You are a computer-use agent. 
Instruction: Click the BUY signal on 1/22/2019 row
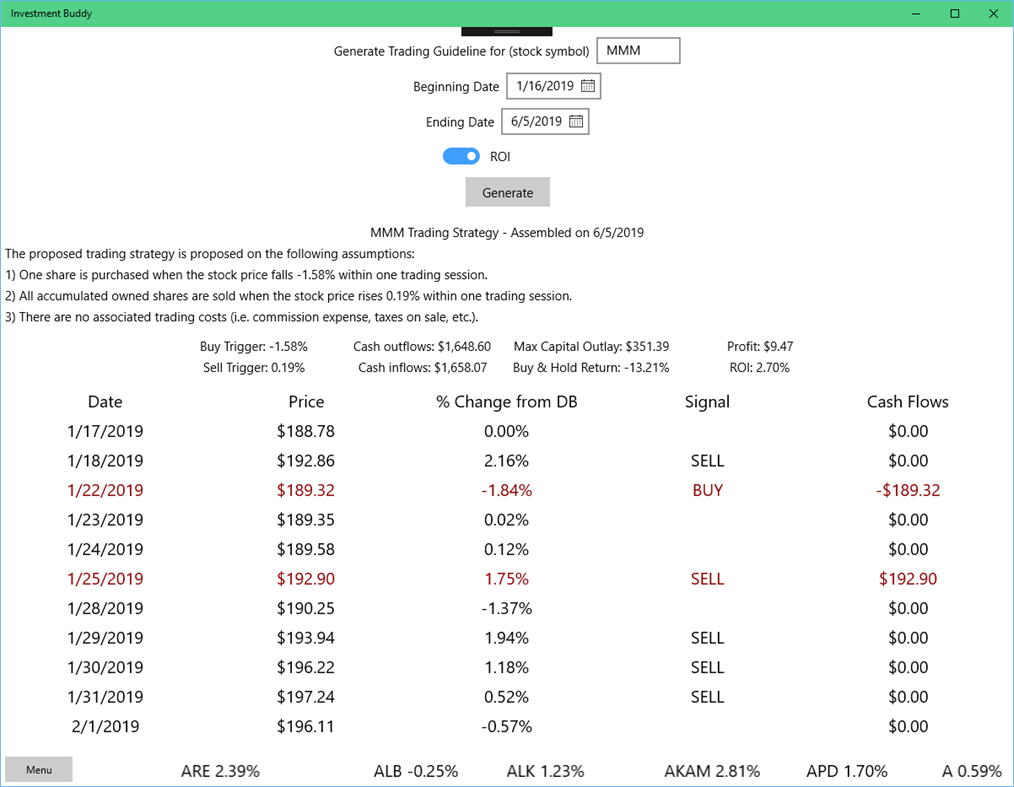(707, 490)
